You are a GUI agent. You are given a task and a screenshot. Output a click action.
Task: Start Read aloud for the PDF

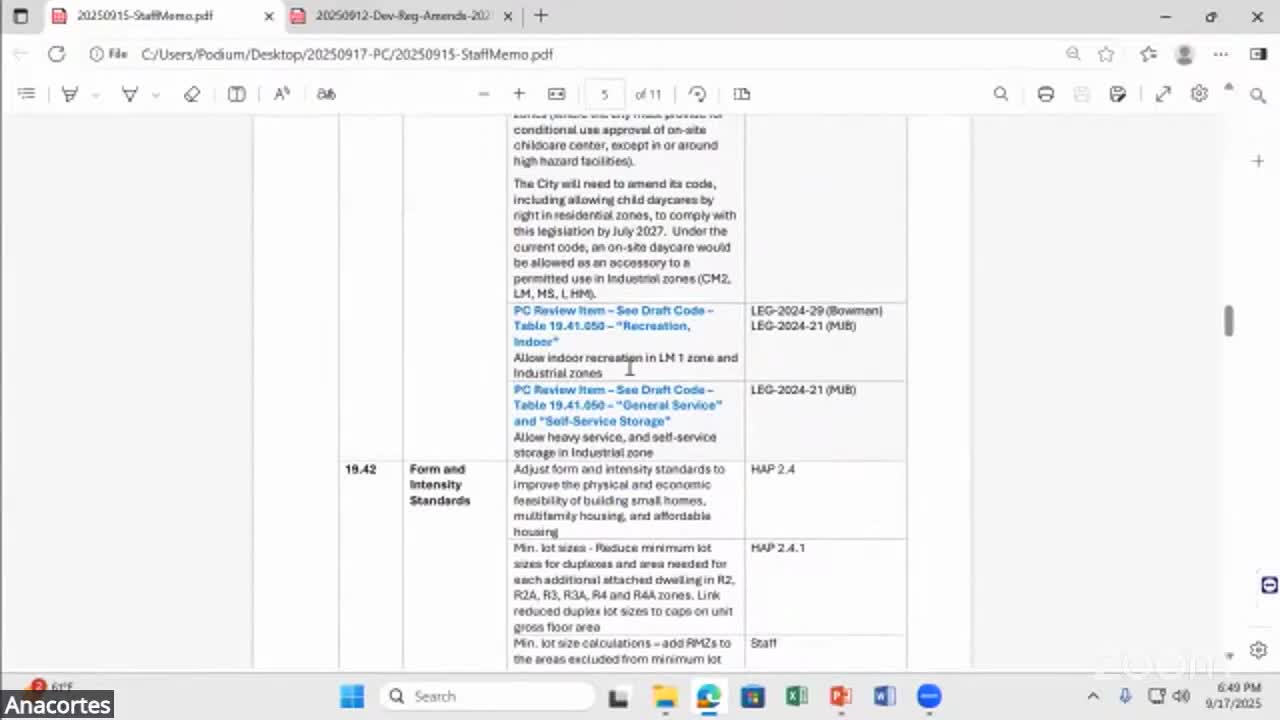pos(282,94)
